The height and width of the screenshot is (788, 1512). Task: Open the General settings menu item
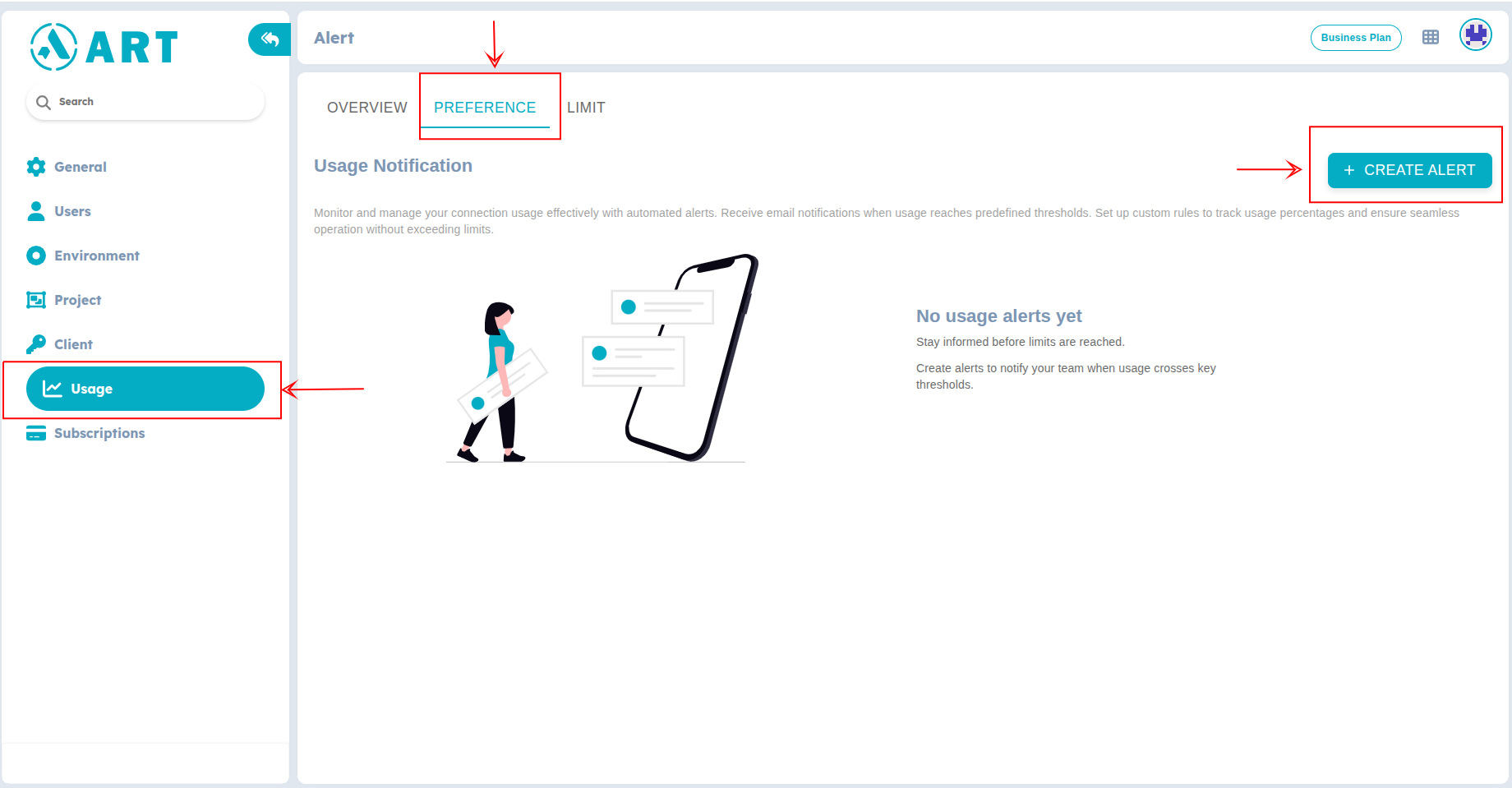point(81,167)
